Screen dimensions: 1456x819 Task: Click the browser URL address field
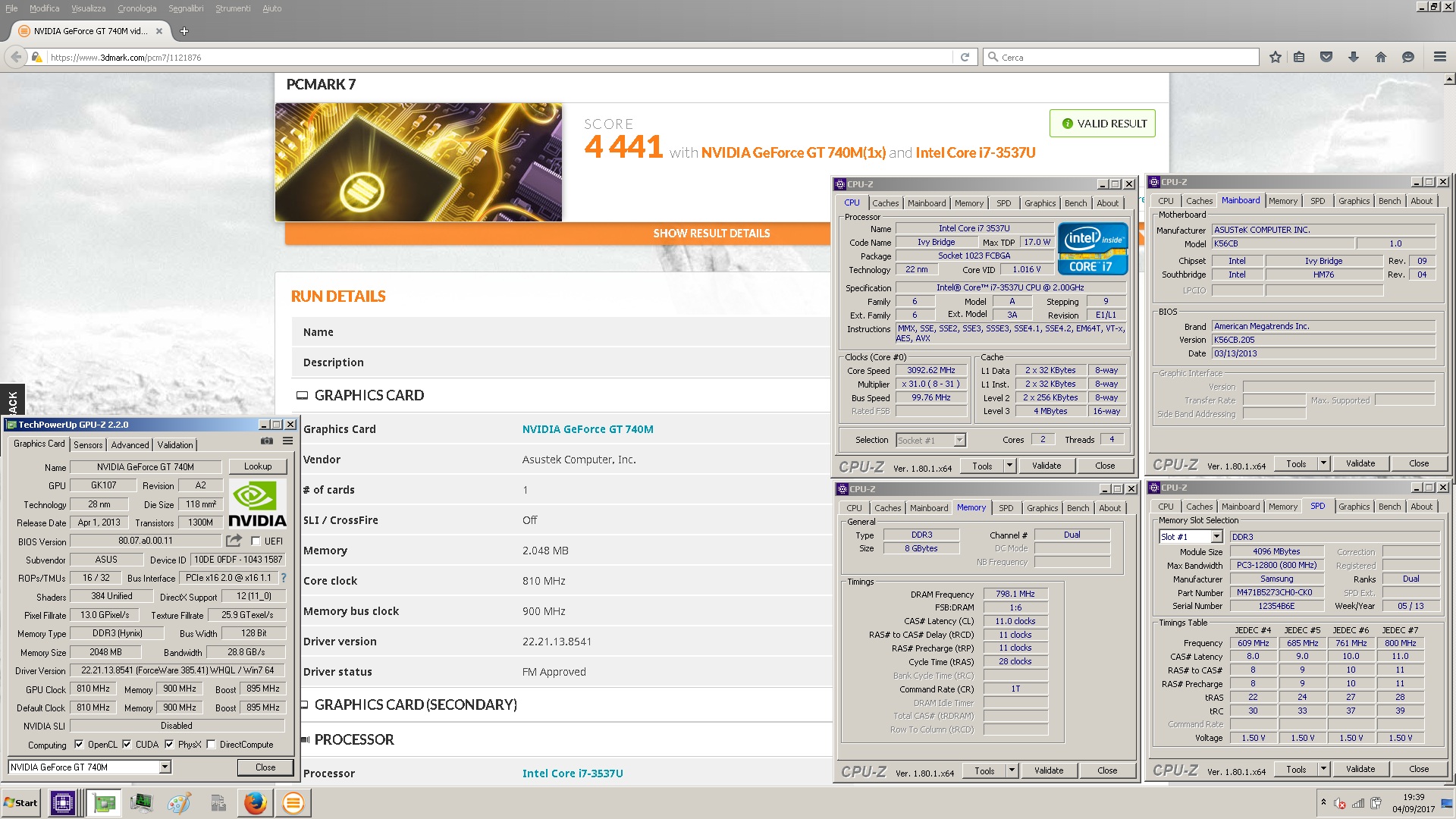coord(500,57)
